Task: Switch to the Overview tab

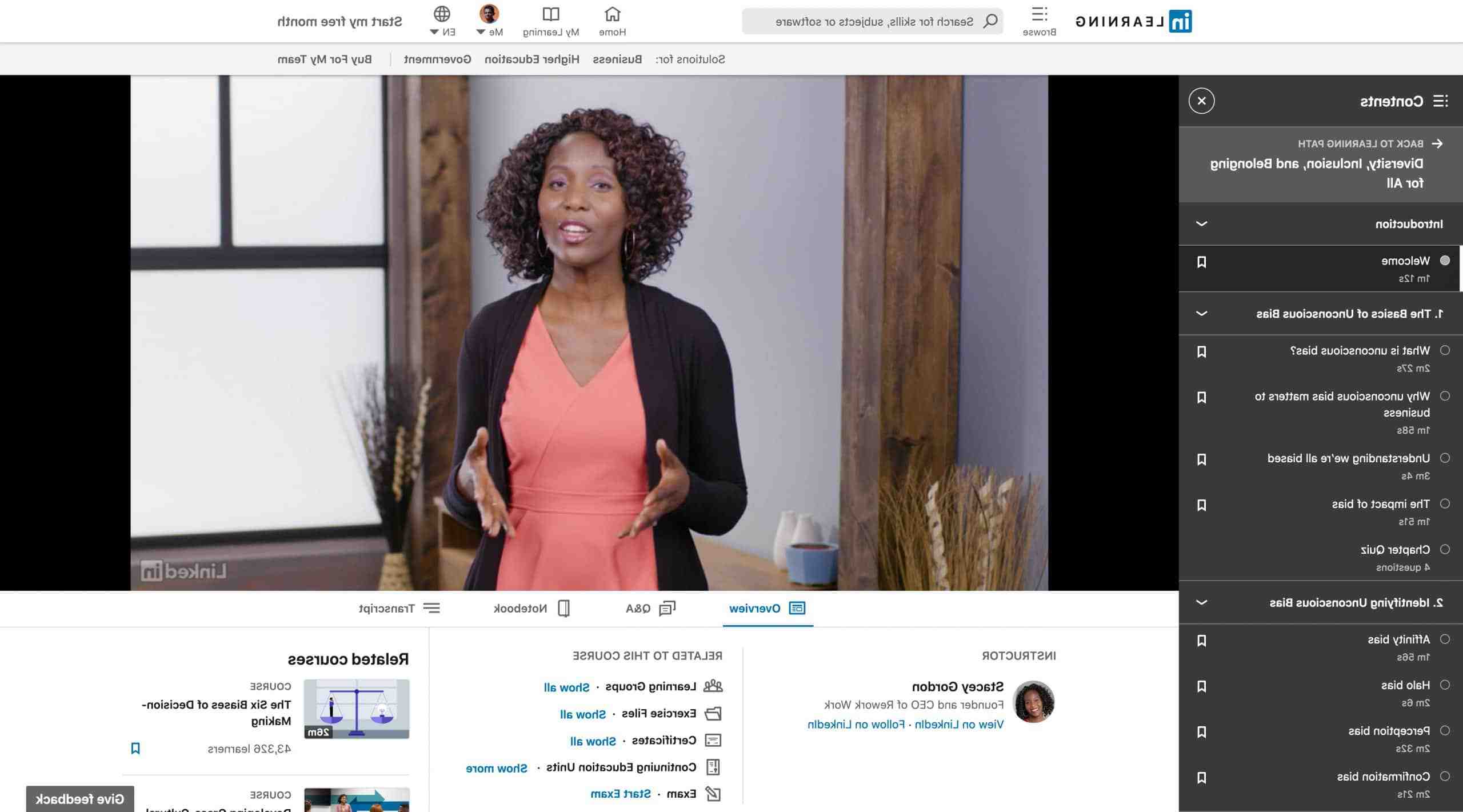Action: pos(768,608)
